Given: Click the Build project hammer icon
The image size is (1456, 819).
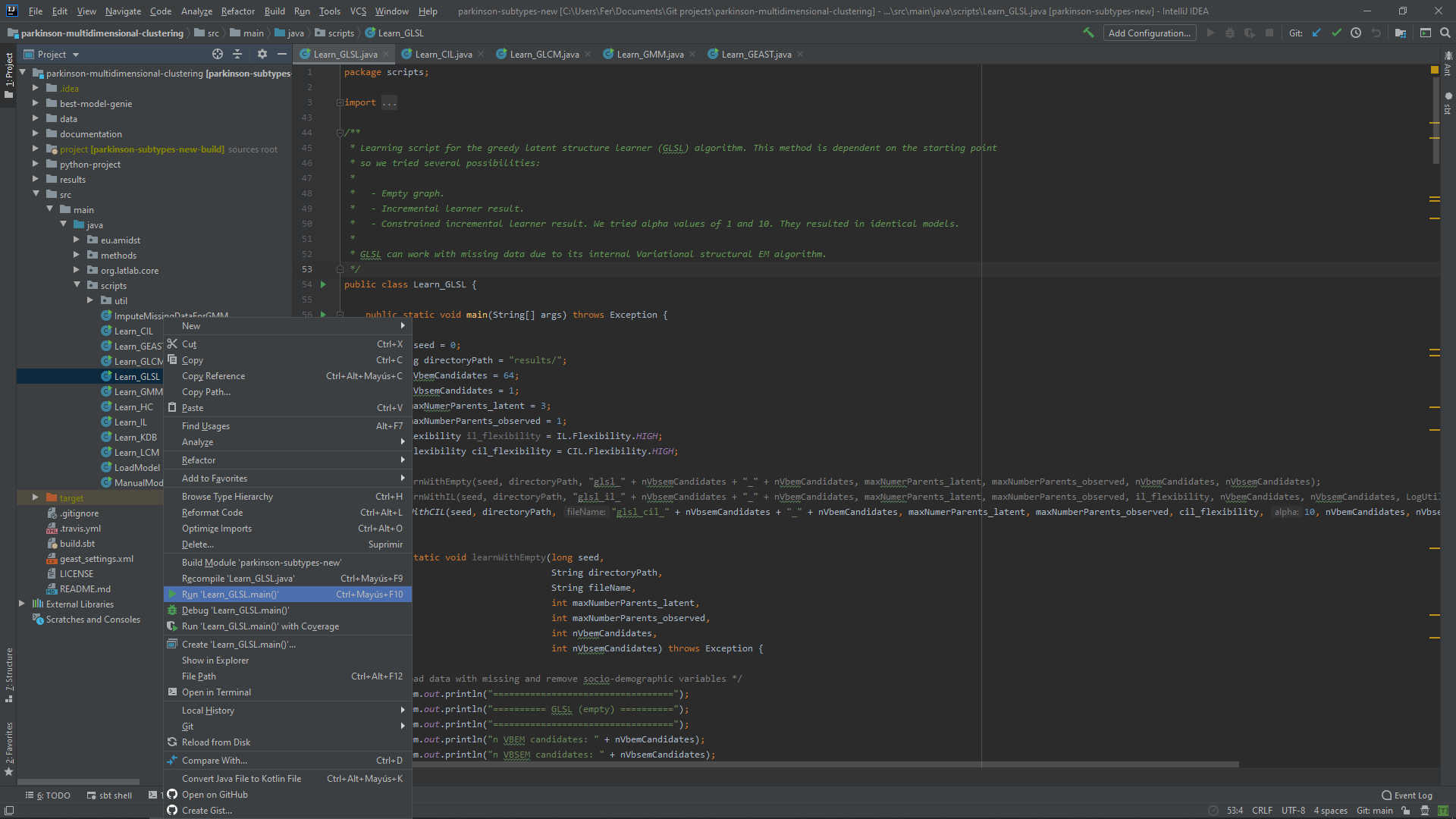Looking at the screenshot, I should click(1088, 33).
